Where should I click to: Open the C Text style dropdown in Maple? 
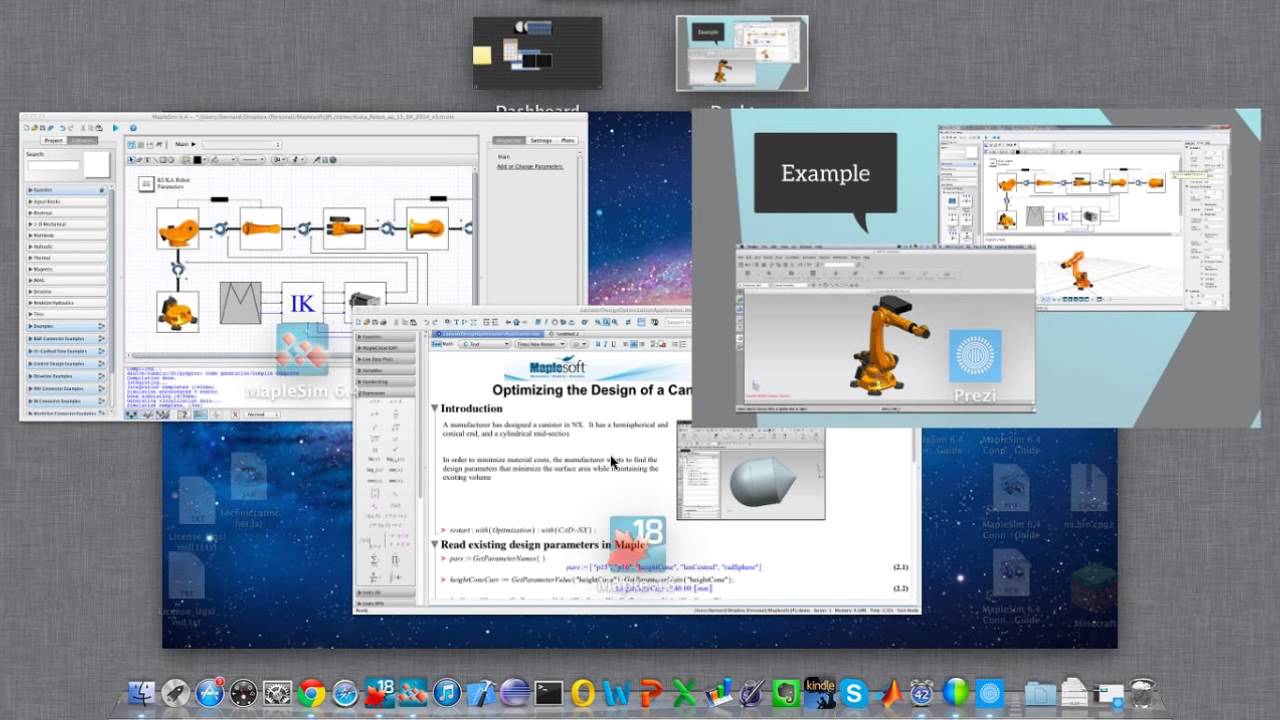click(x=484, y=344)
